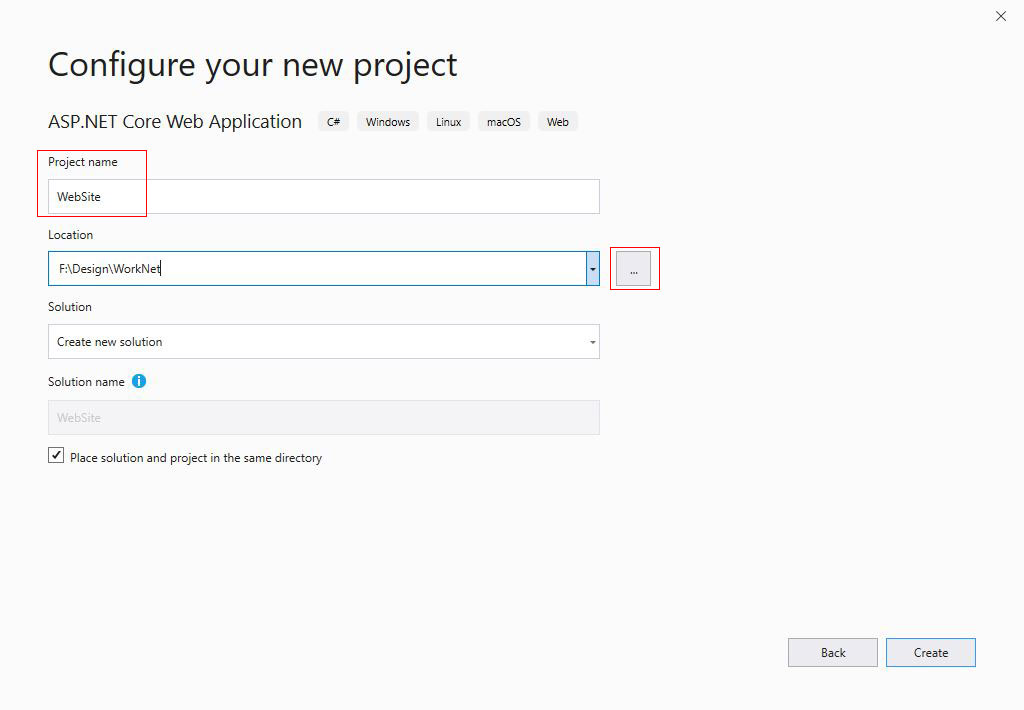Click the Location path text field

click(317, 268)
